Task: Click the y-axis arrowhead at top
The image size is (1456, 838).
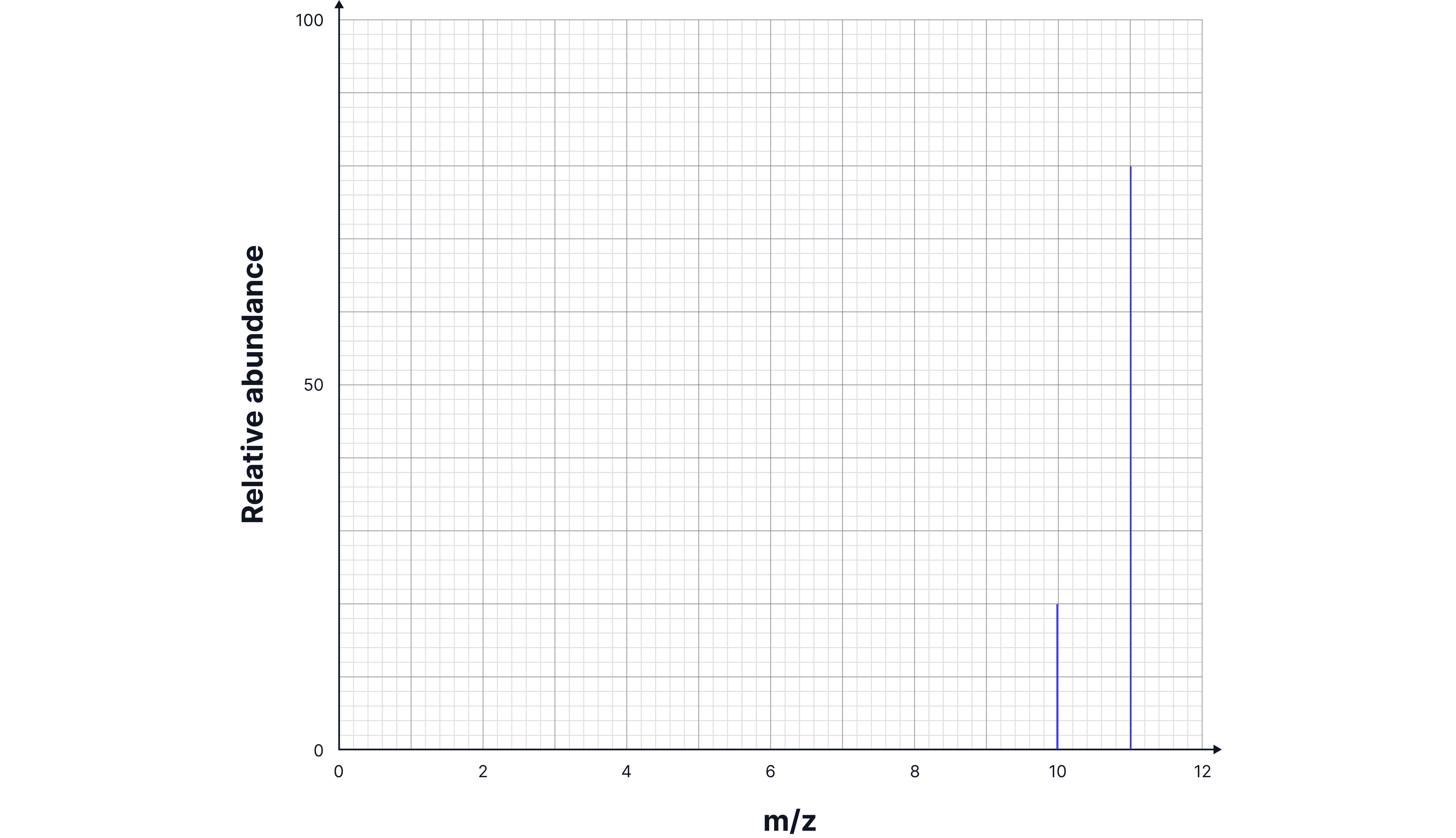Action: (339, 5)
